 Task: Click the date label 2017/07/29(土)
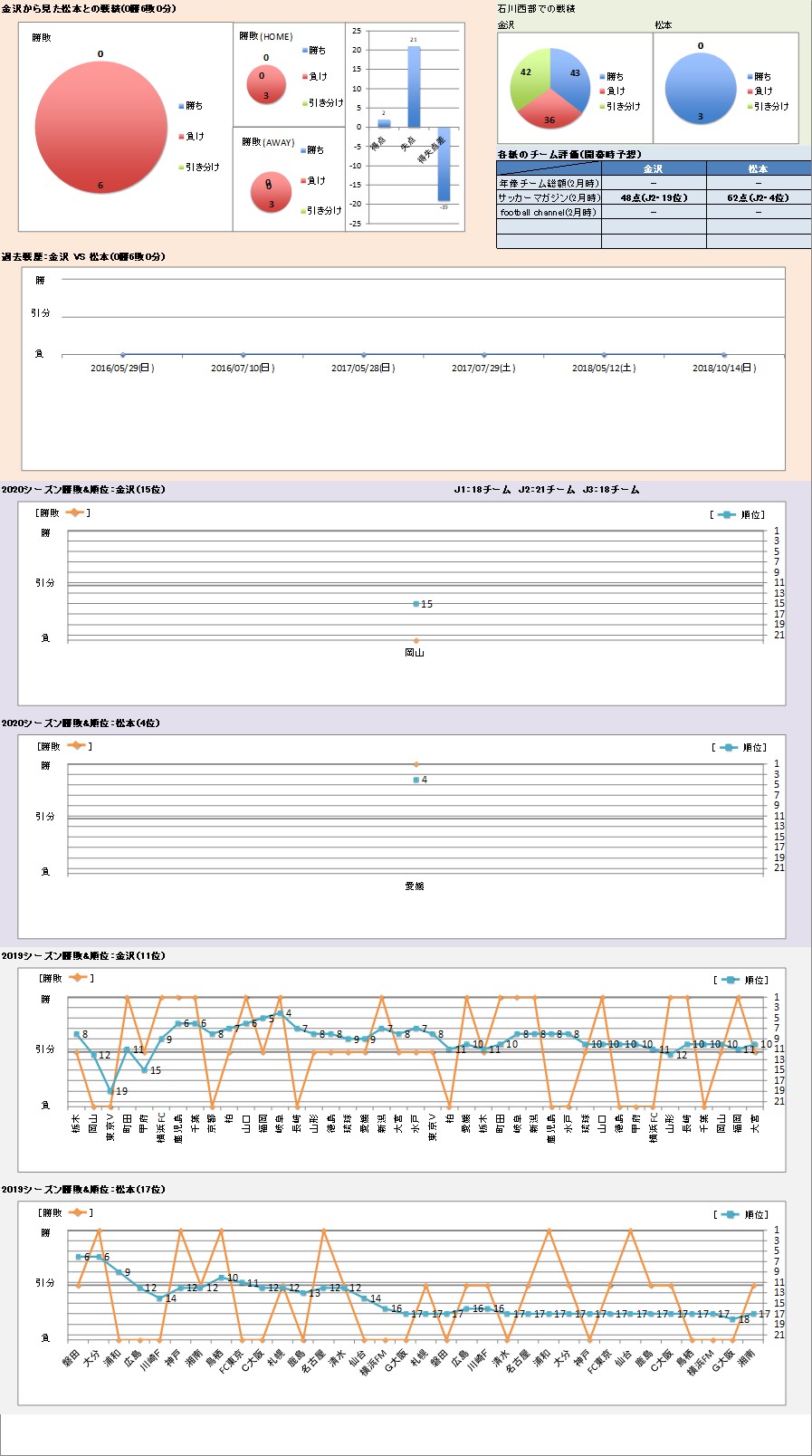pos(483,369)
